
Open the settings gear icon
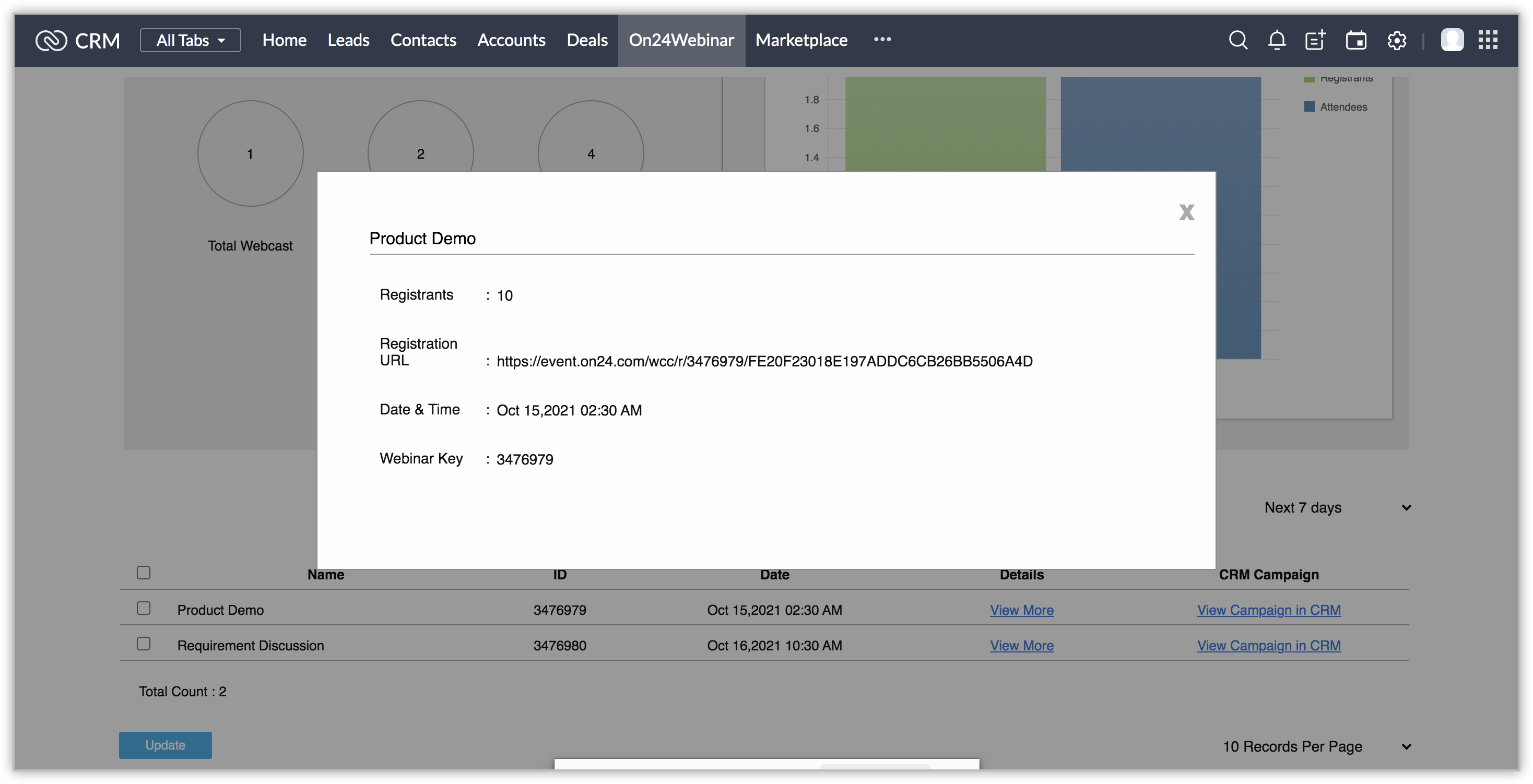tap(1397, 40)
